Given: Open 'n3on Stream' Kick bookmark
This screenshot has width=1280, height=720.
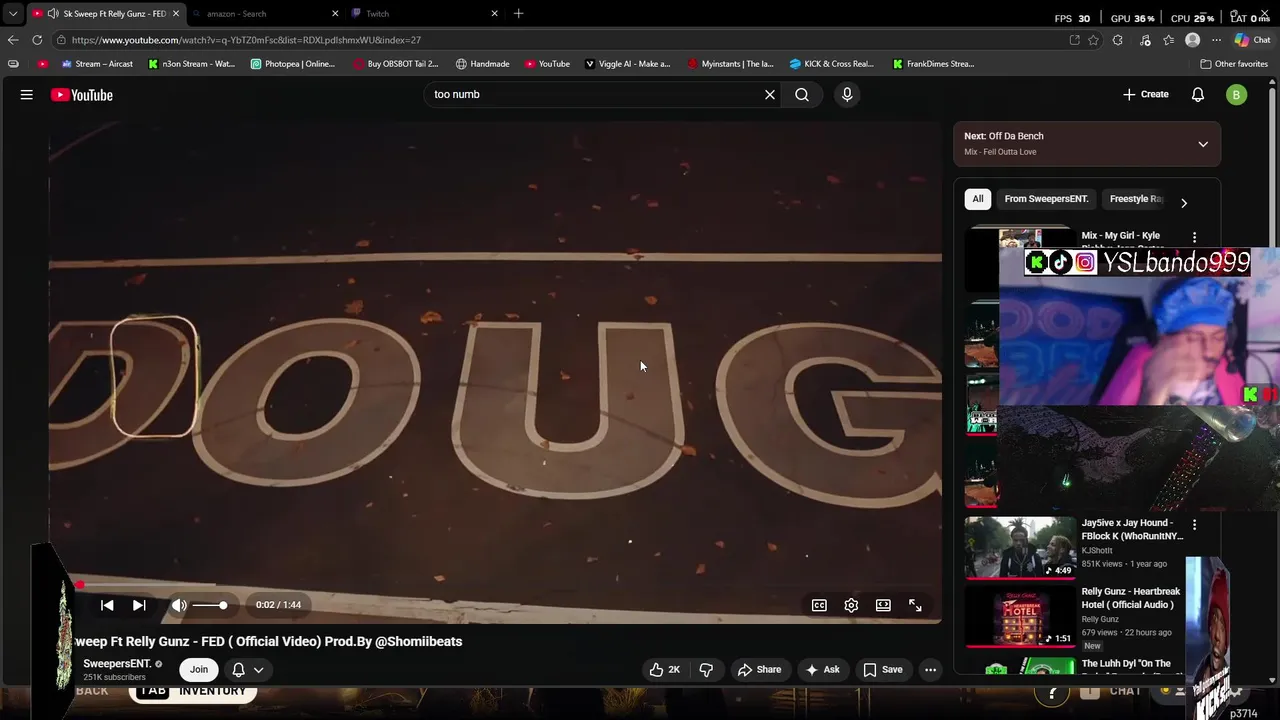Looking at the screenshot, I should click(192, 64).
